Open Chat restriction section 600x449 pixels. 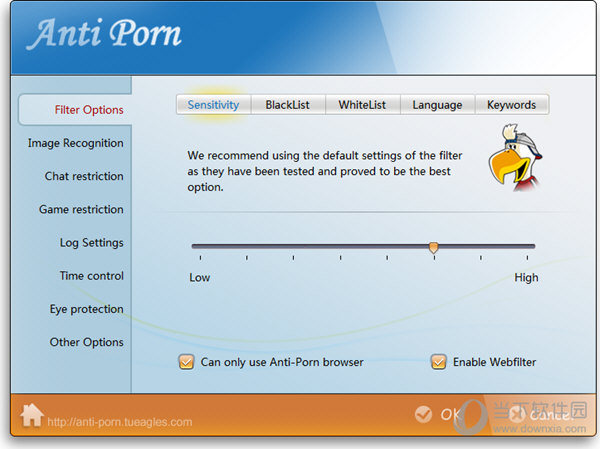84,176
